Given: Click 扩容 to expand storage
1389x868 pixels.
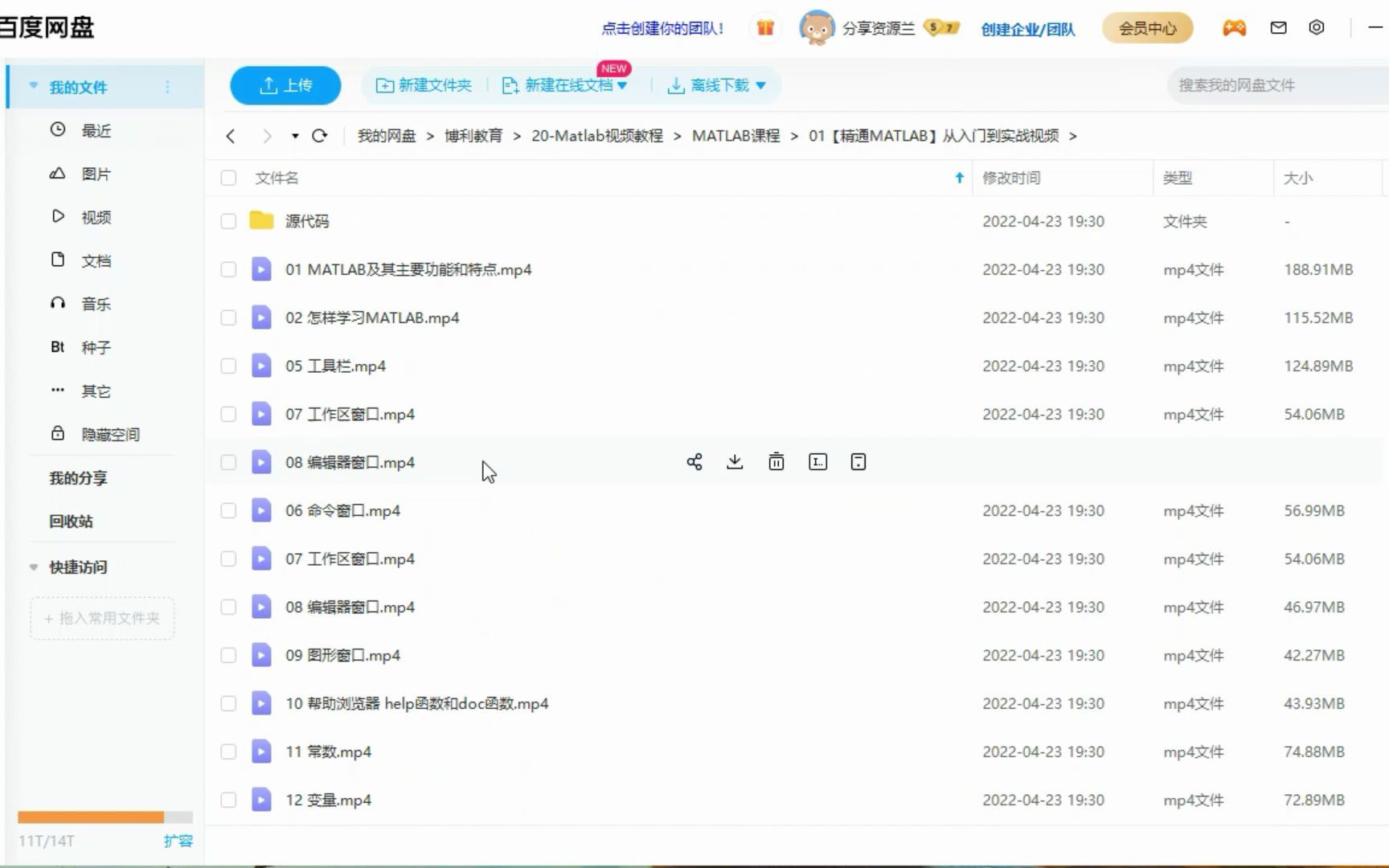Looking at the screenshot, I should (178, 841).
